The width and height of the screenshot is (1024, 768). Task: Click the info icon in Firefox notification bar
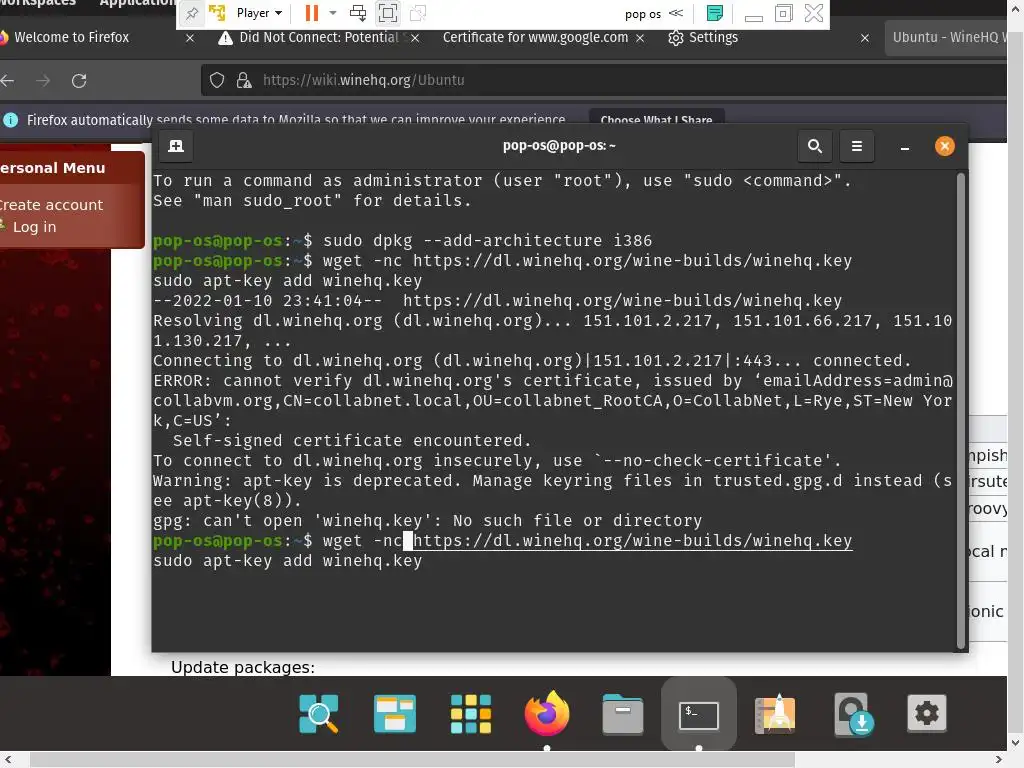point(10,120)
